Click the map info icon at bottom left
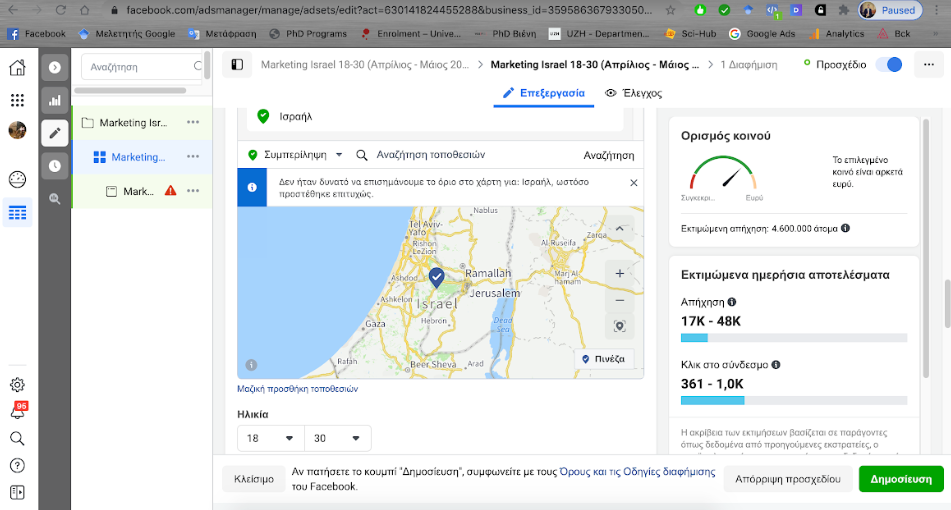This screenshot has width=951, height=510. [251, 364]
